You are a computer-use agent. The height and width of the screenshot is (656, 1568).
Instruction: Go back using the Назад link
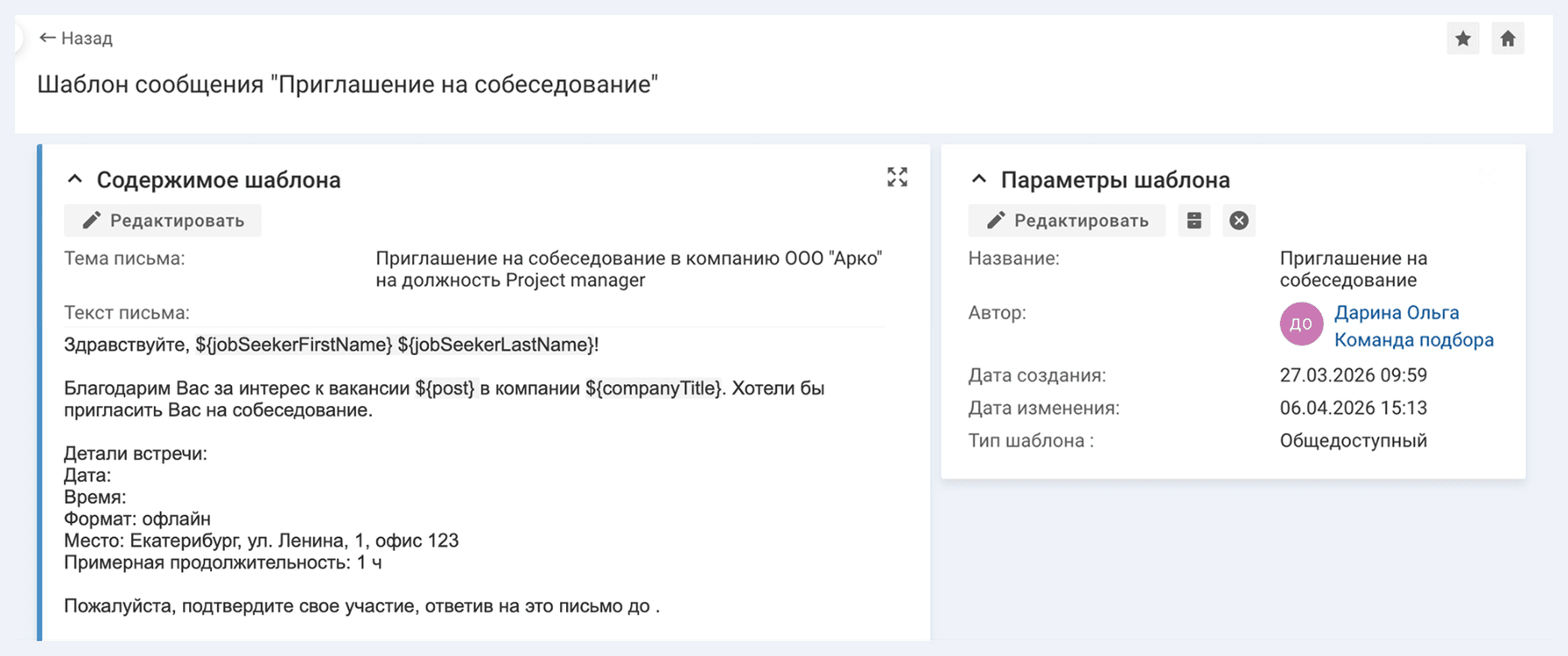point(76,38)
